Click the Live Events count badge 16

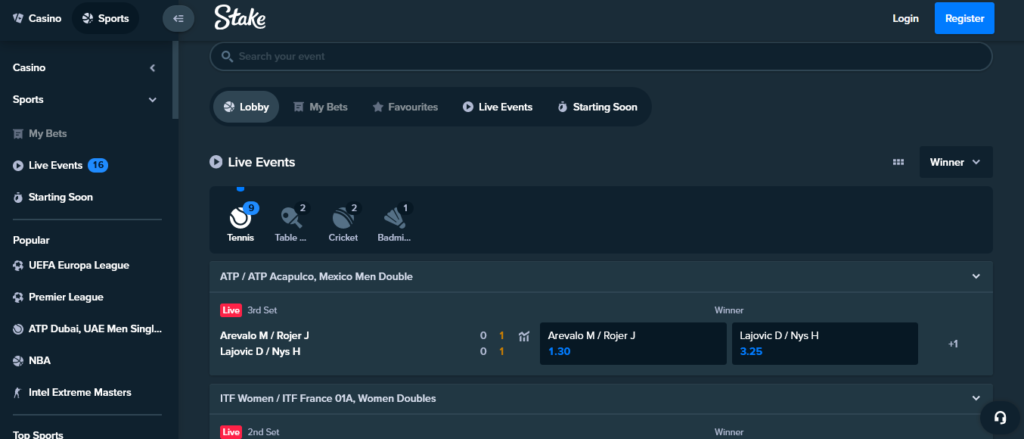pyautogui.click(x=98, y=165)
